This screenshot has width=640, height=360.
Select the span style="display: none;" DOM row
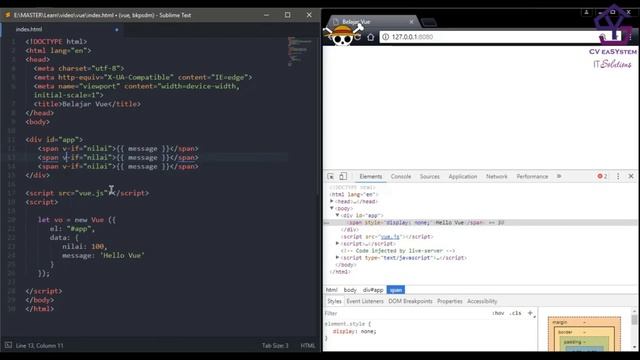click(480, 222)
